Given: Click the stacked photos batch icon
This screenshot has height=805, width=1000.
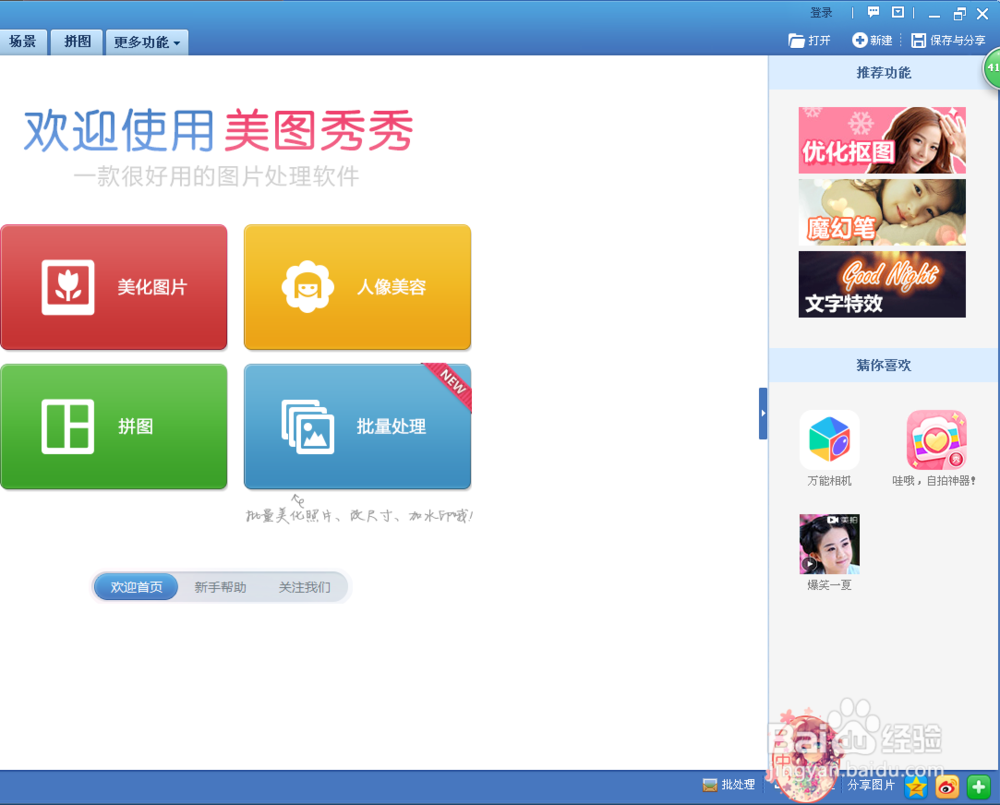Looking at the screenshot, I should coord(307,427).
